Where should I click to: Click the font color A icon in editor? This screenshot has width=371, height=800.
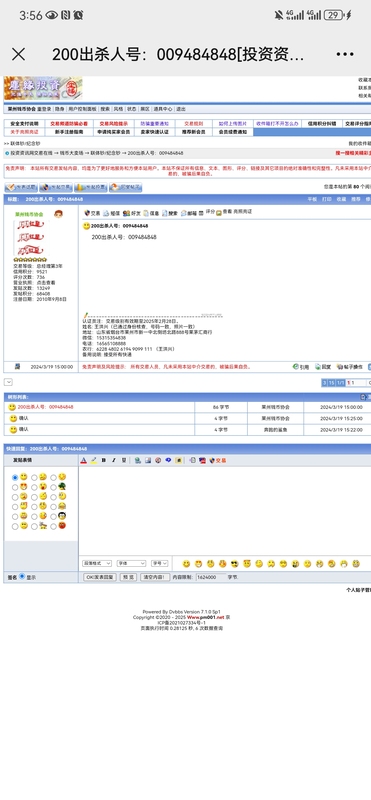point(84,460)
